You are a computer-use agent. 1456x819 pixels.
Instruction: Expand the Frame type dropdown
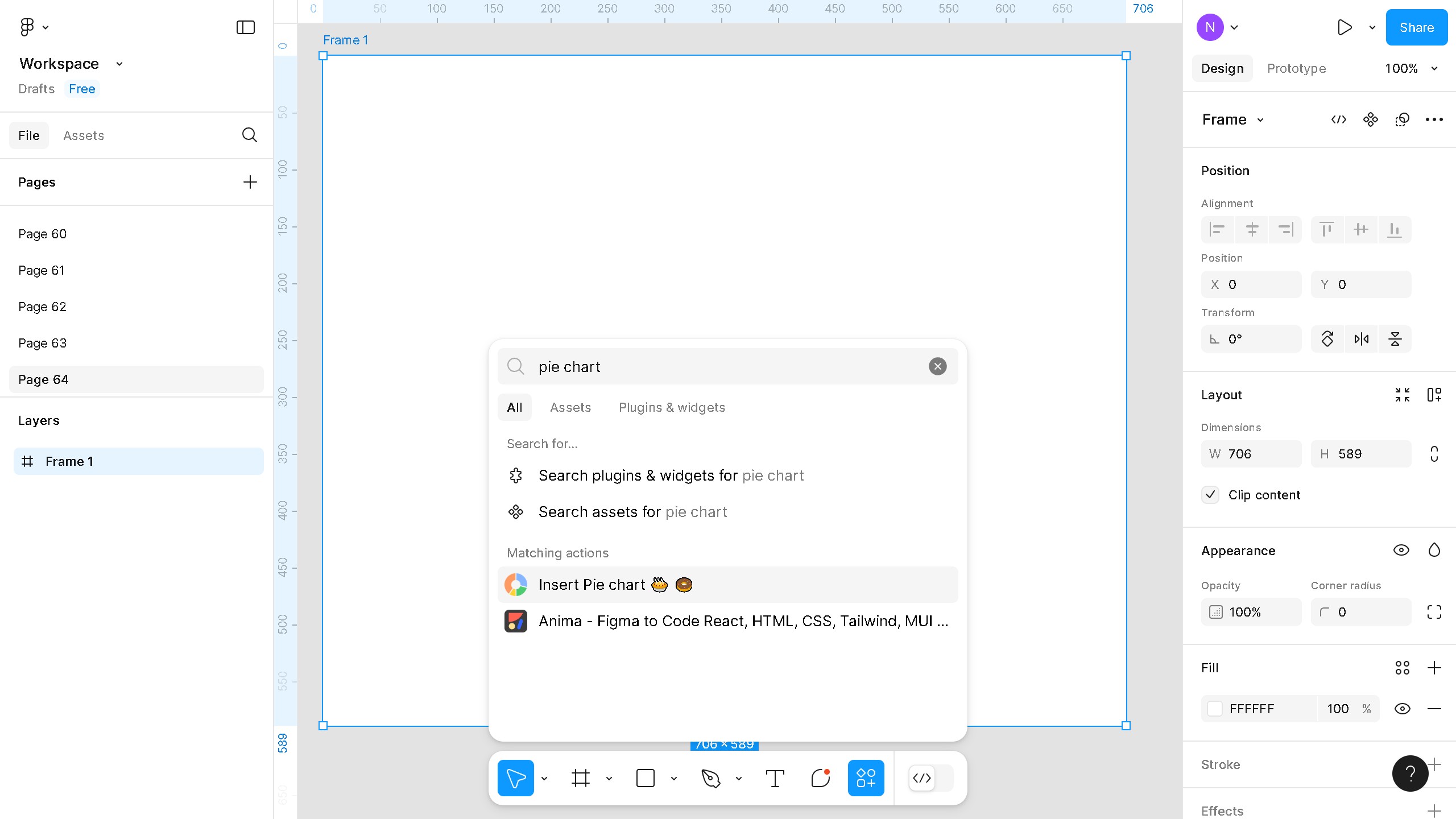click(x=1260, y=119)
